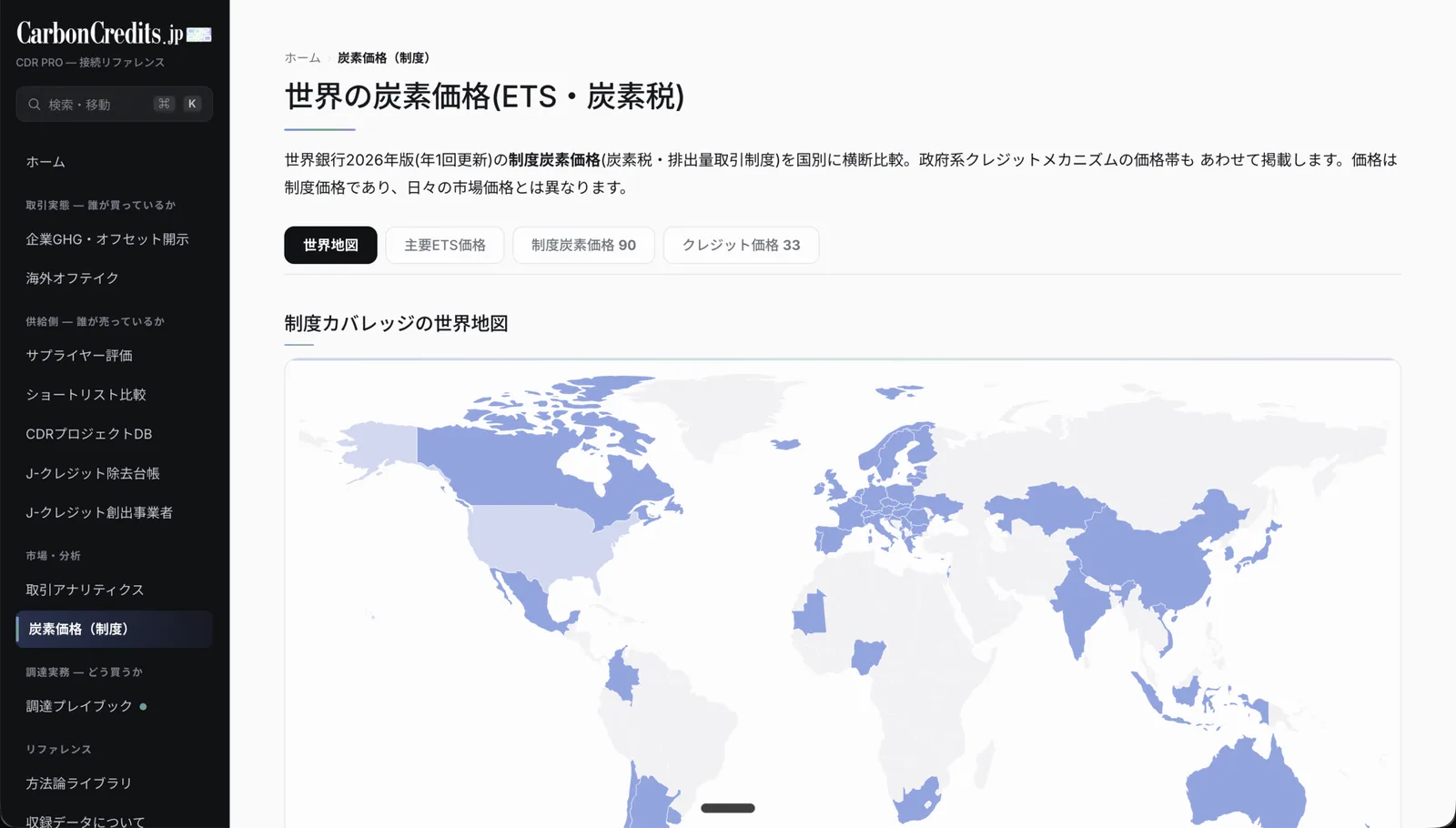
Task: Click CDR PRO — 接続リファレンス subtitle
Action: click(90, 62)
